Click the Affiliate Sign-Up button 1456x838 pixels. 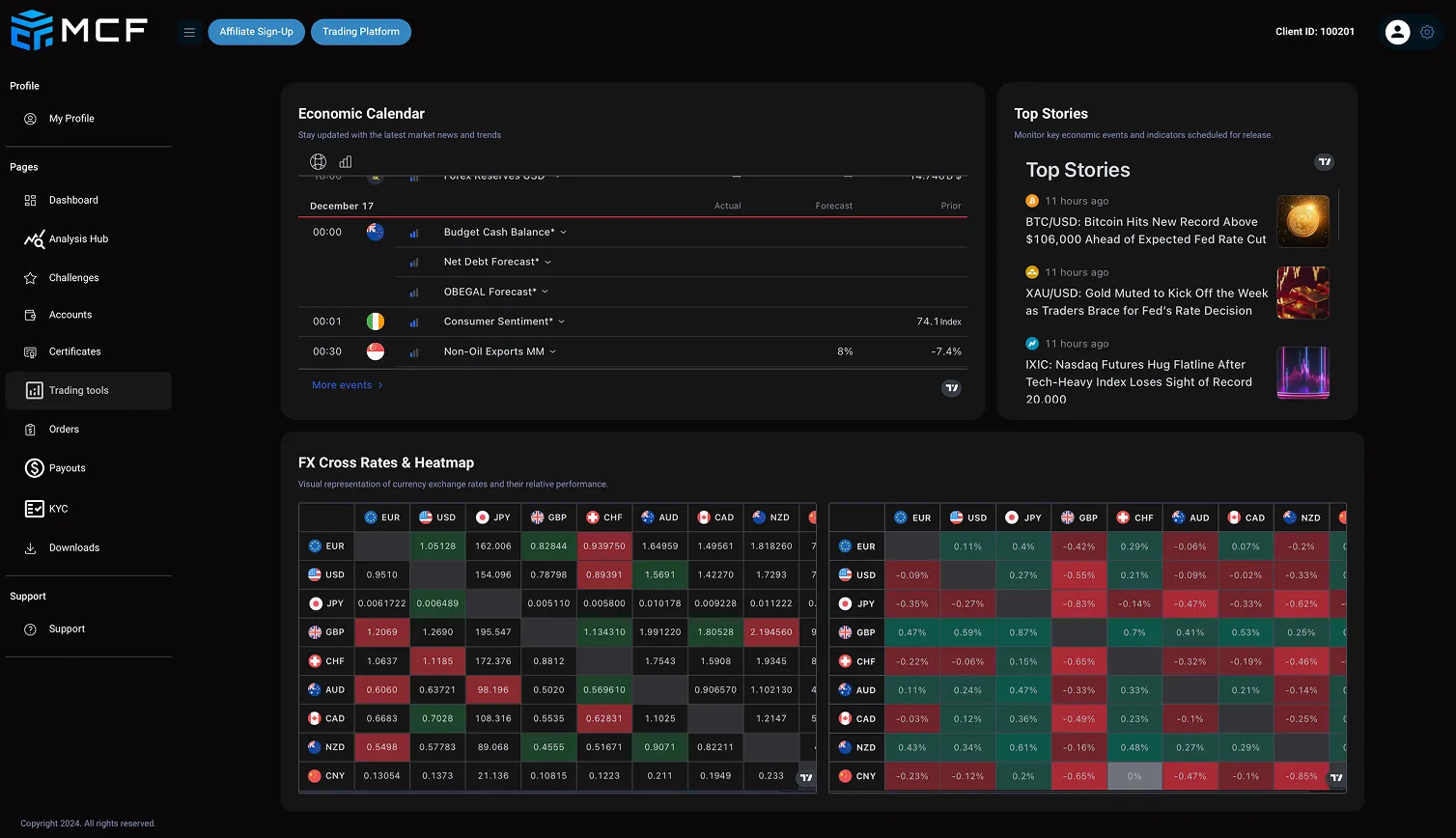(256, 32)
